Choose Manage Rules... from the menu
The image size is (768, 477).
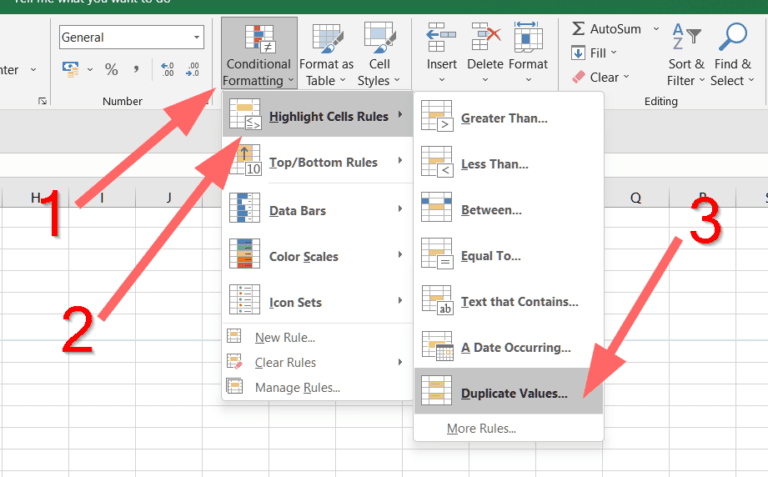317,387
